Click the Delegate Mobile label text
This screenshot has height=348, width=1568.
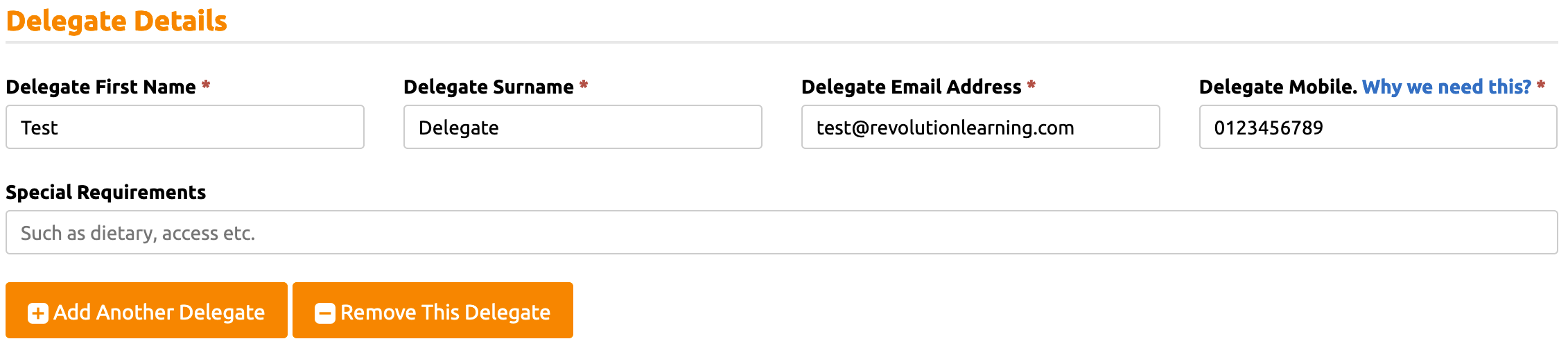click(1278, 87)
